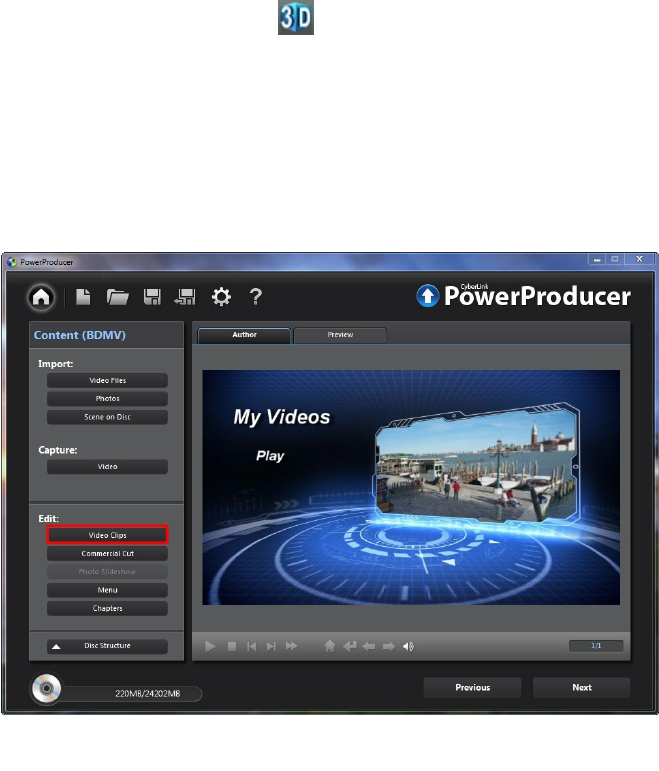Image resolution: width=659 pixels, height=771 pixels.
Task: Click the 3D icon above the window
Action: (296, 17)
